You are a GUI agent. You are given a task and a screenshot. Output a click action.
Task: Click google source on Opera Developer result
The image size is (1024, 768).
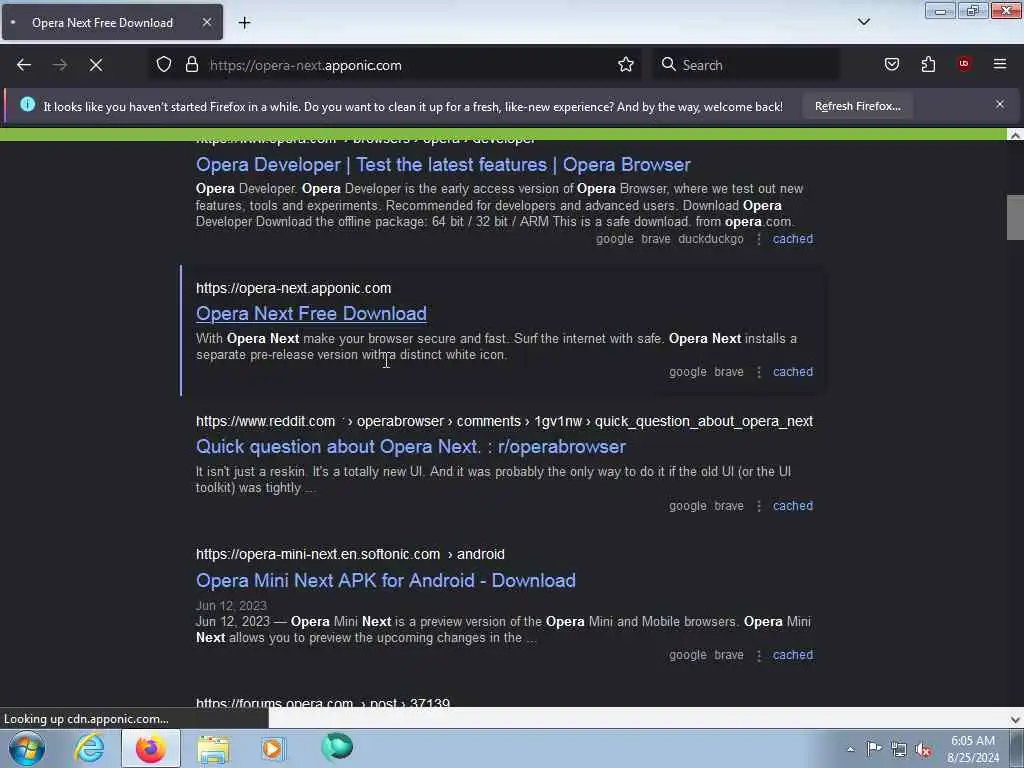click(615, 239)
